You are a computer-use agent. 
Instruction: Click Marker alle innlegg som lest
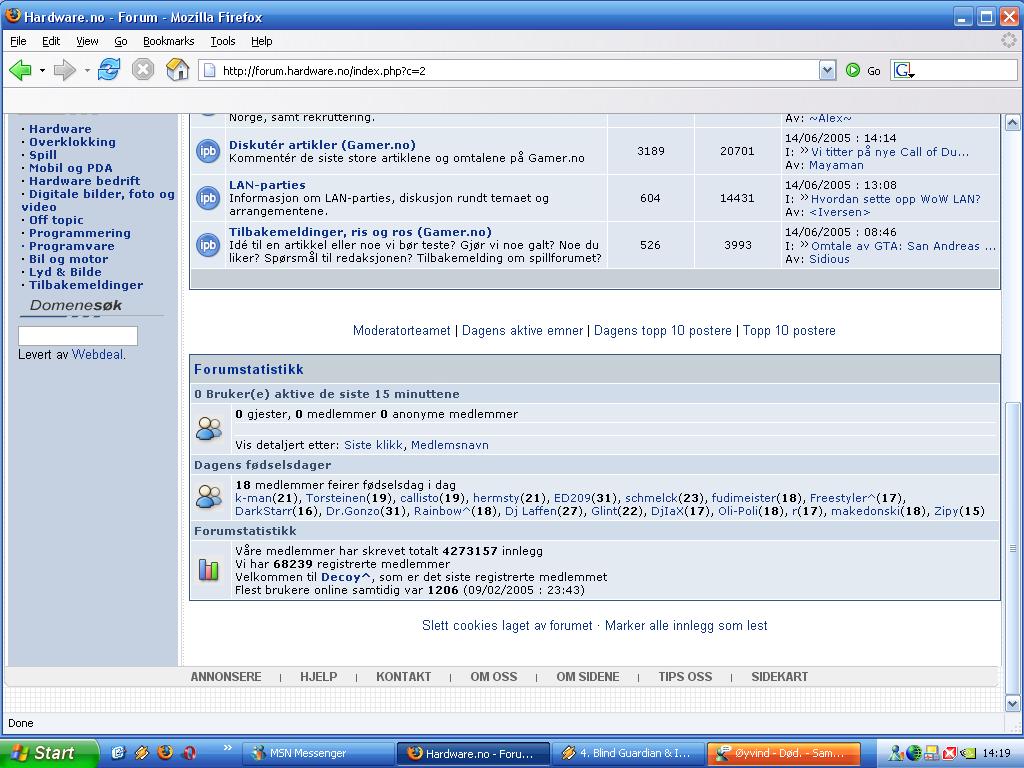tap(686, 626)
